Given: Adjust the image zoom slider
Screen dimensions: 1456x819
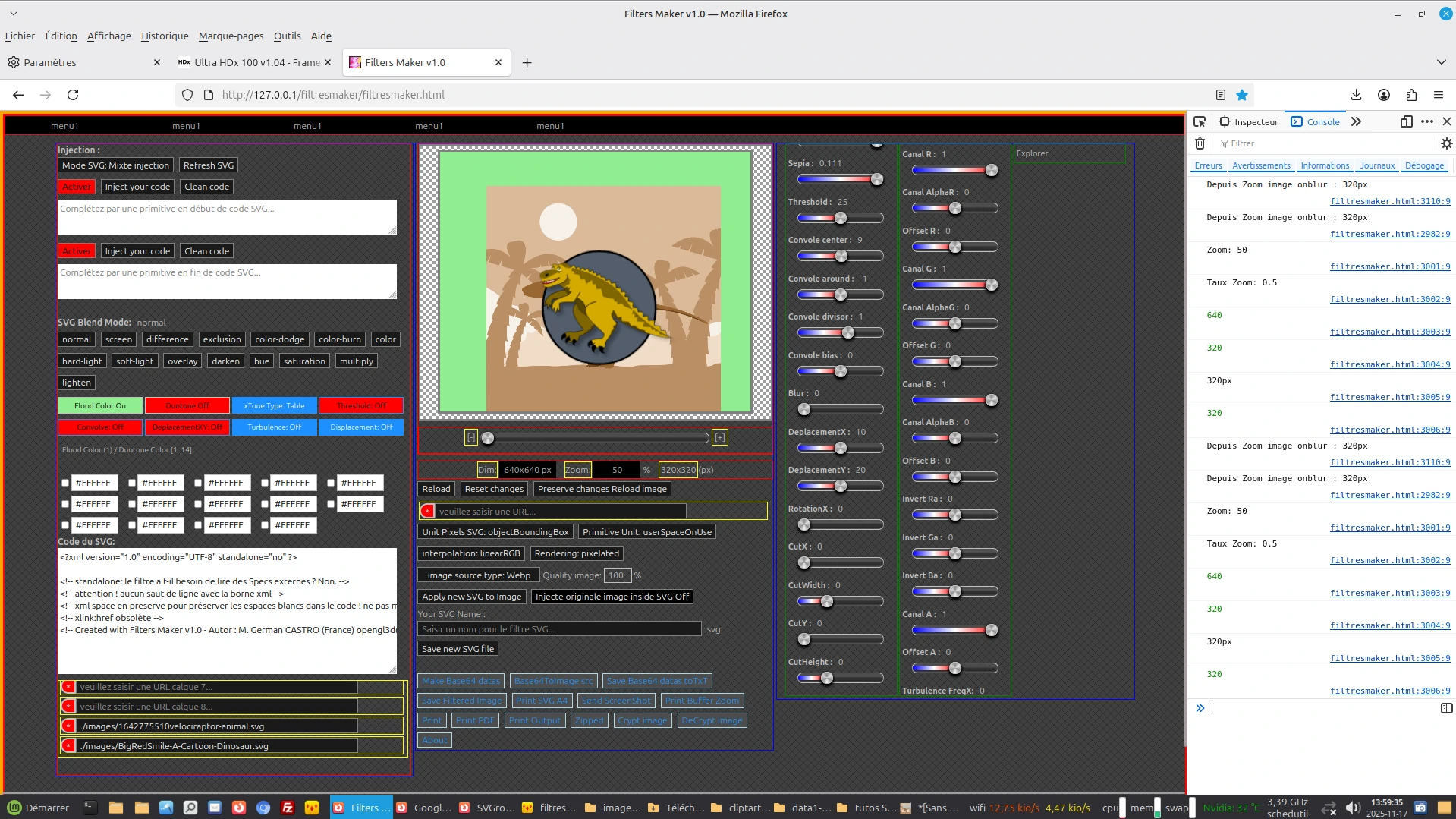Looking at the screenshot, I should [x=596, y=438].
